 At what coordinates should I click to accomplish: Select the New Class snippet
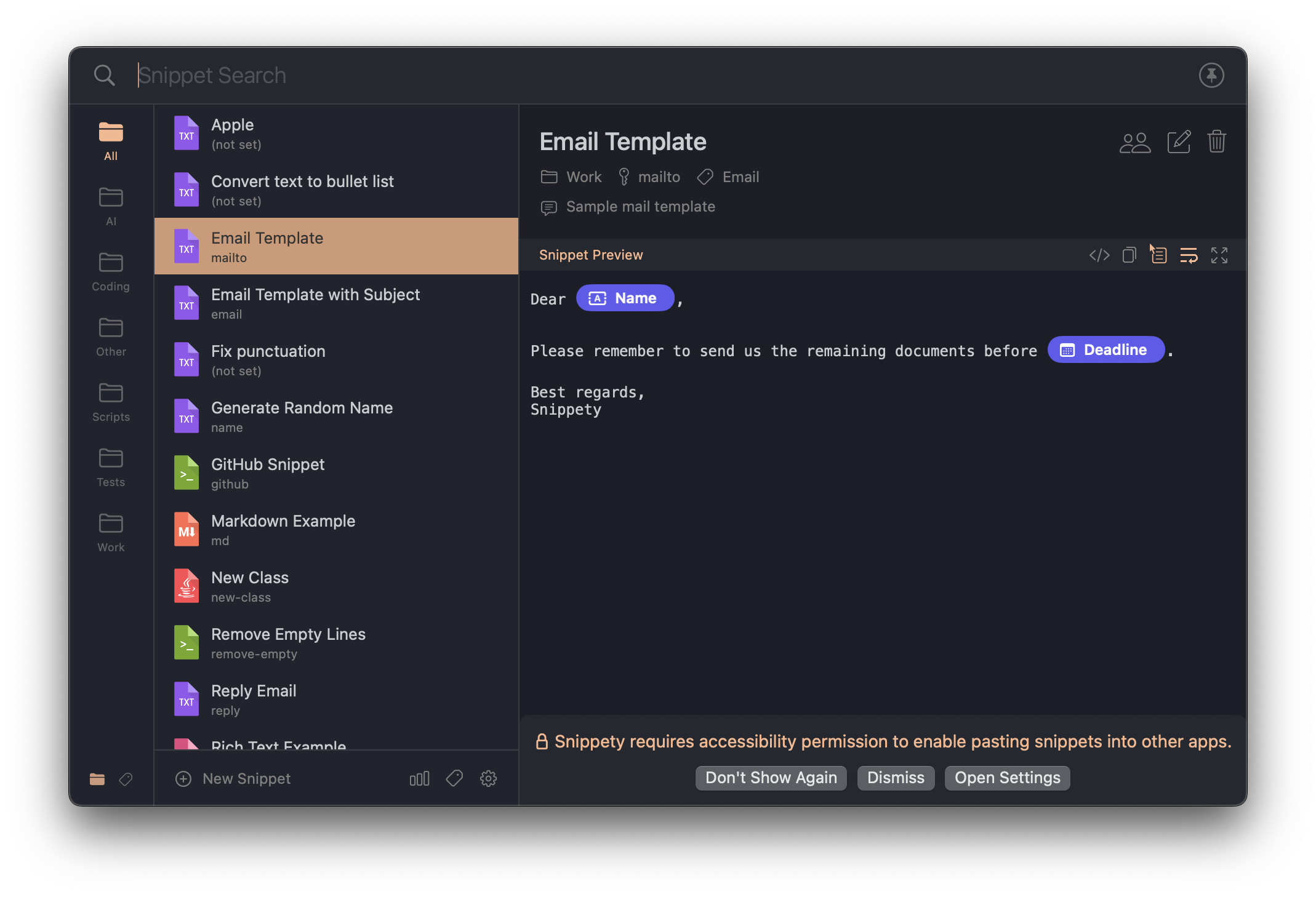click(x=336, y=586)
